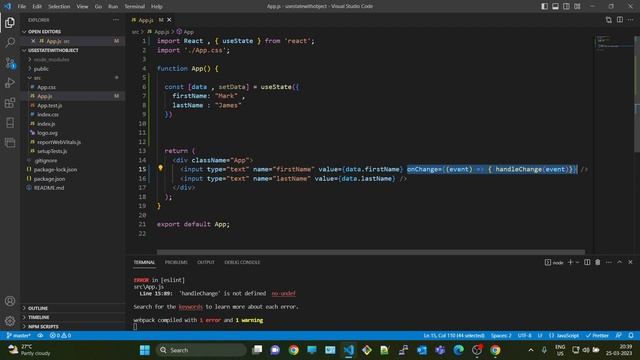
Task: Switch to the Problems tab
Action: coord(176,262)
